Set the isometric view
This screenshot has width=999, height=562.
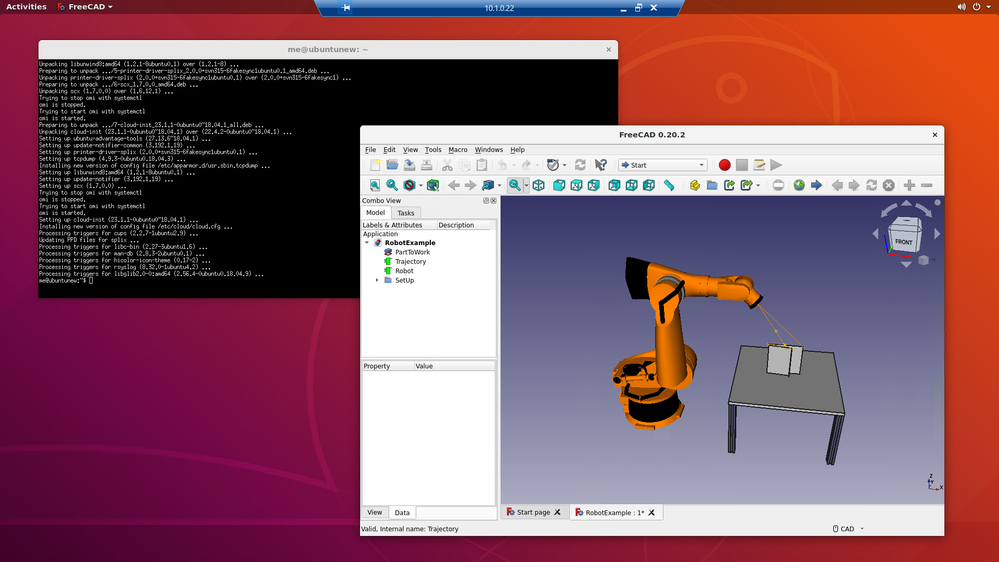pyautogui.click(x=538, y=185)
